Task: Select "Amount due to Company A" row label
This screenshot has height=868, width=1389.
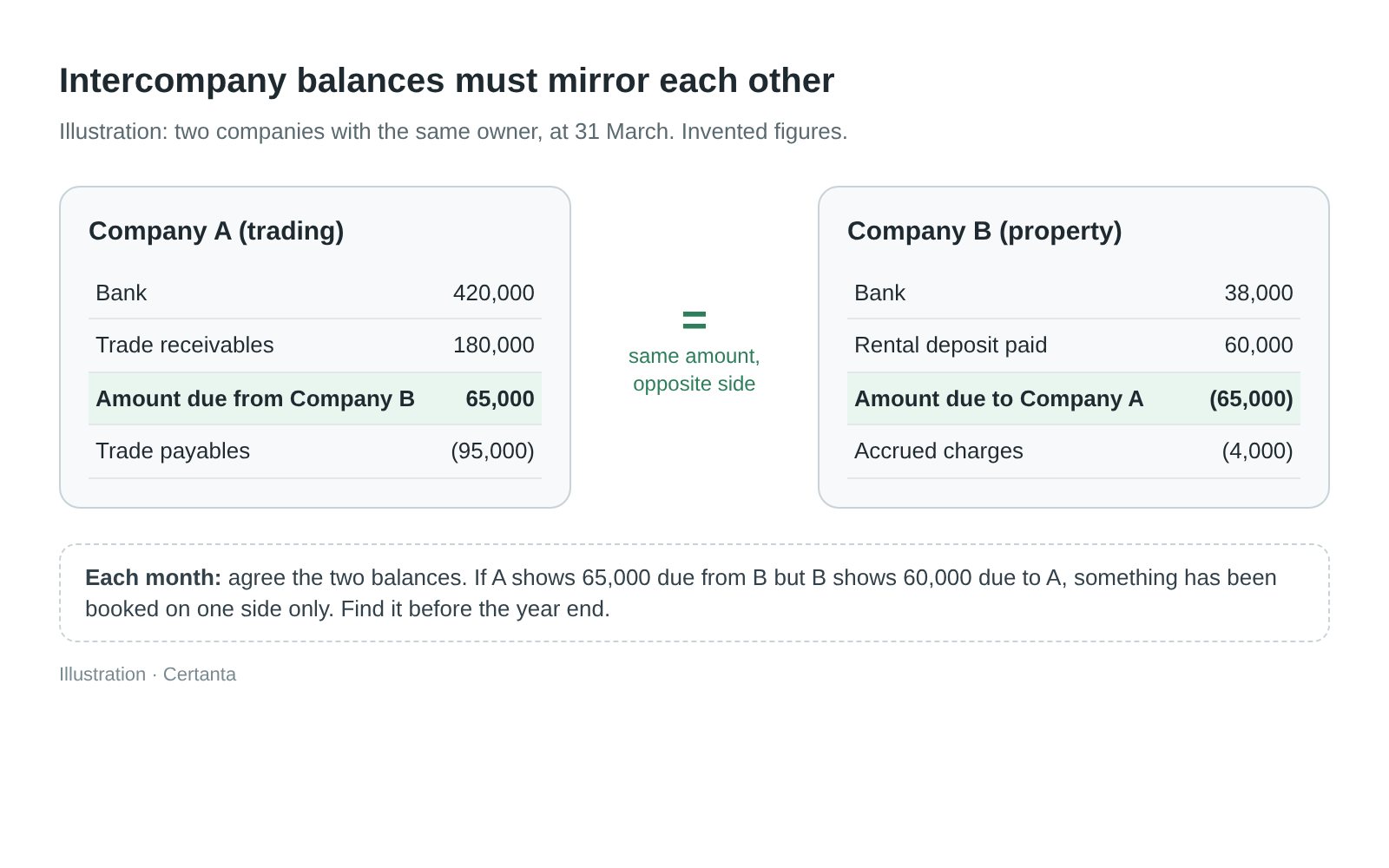Action: (999, 398)
